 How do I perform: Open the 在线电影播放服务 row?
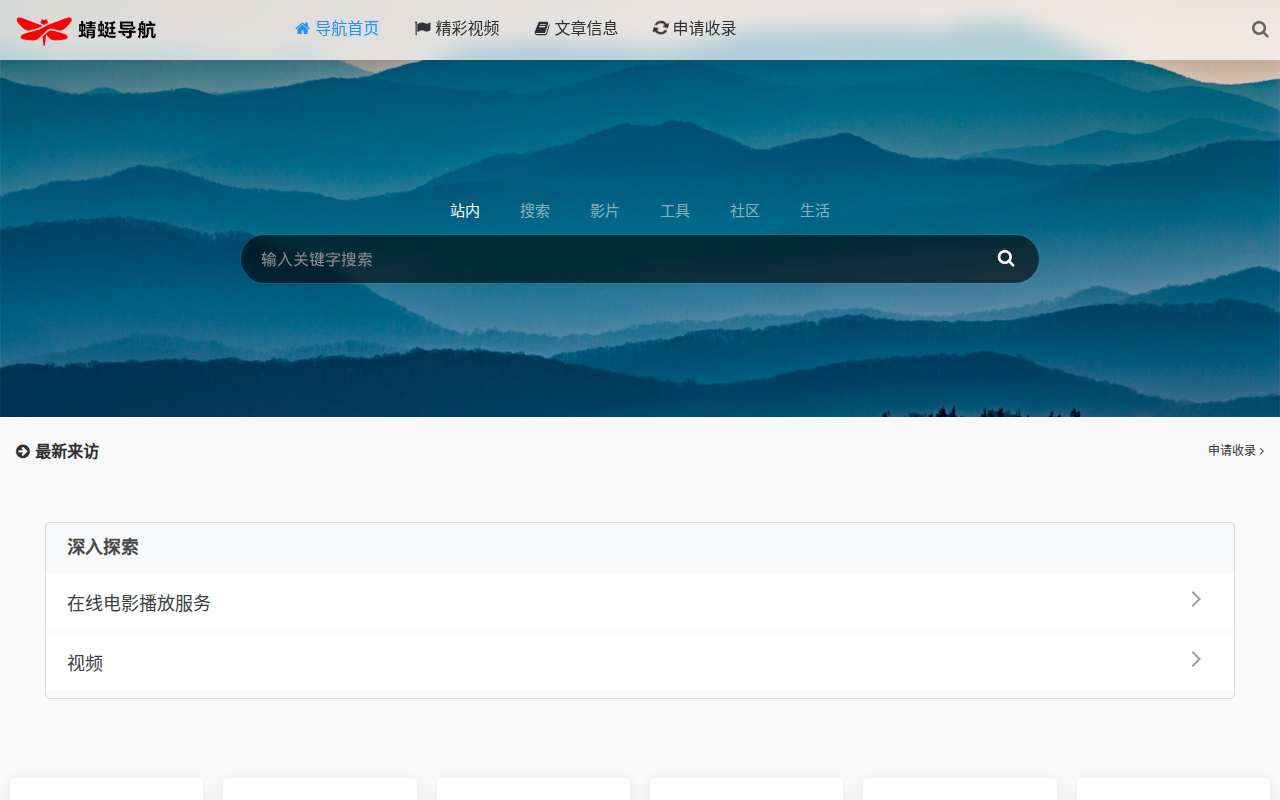640,603
